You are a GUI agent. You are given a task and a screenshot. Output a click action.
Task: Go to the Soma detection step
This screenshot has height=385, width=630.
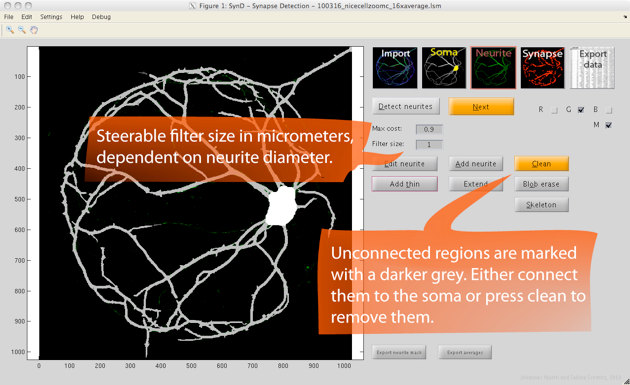pos(444,68)
